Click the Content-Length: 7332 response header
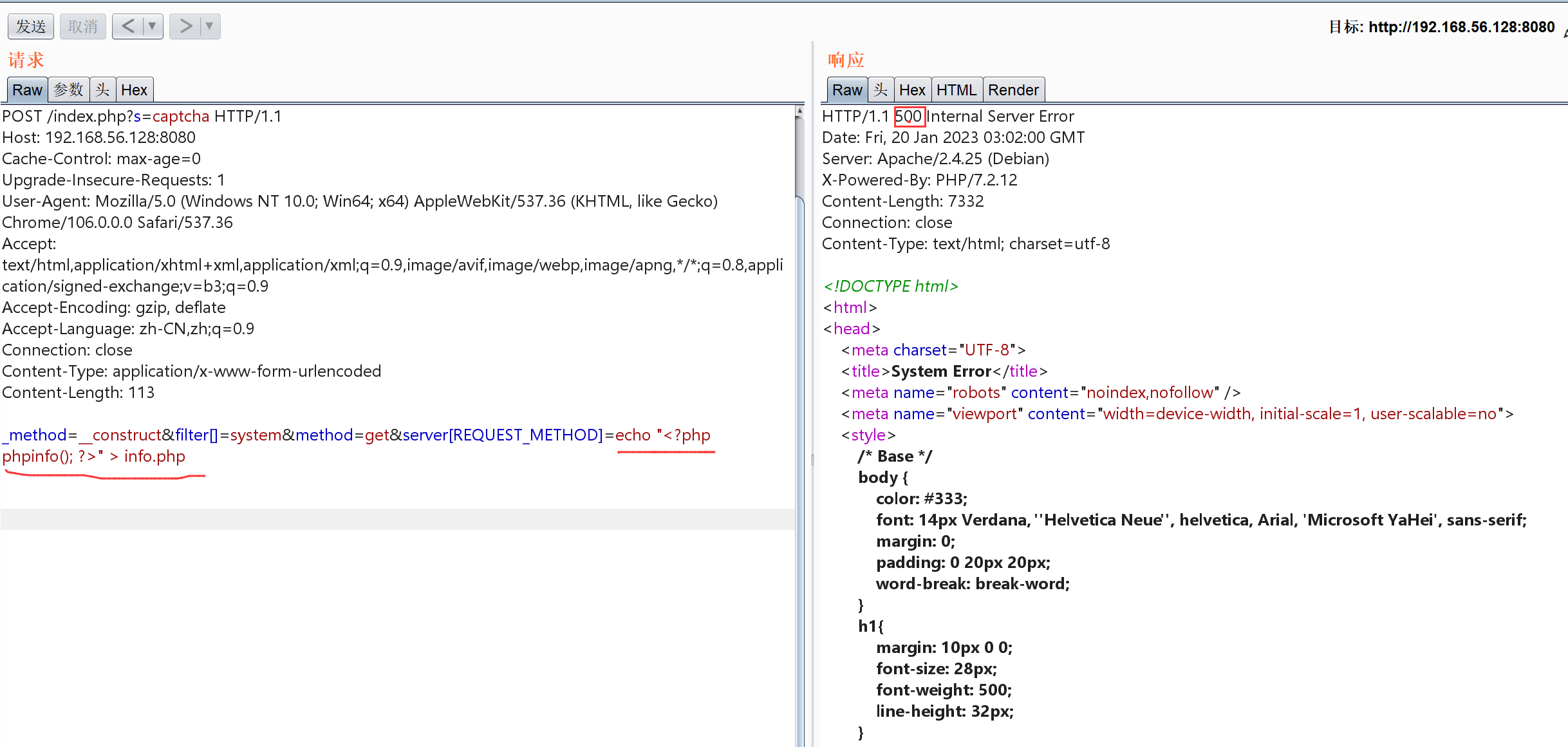The height and width of the screenshot is (747, 1568). click(x=902, y=202)
